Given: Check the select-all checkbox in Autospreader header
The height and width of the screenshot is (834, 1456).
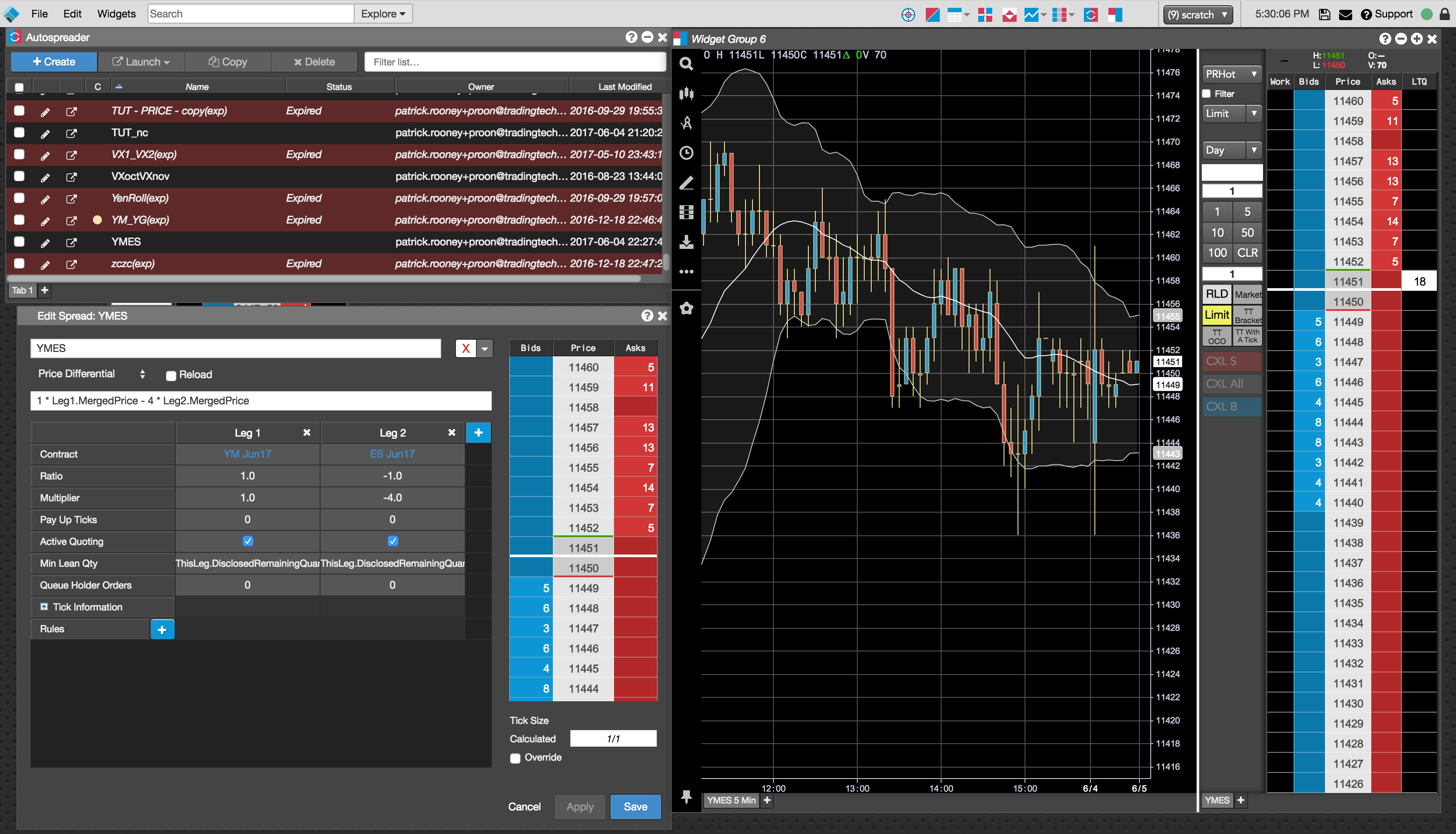Looking at the screenshot, I should 19,87.
